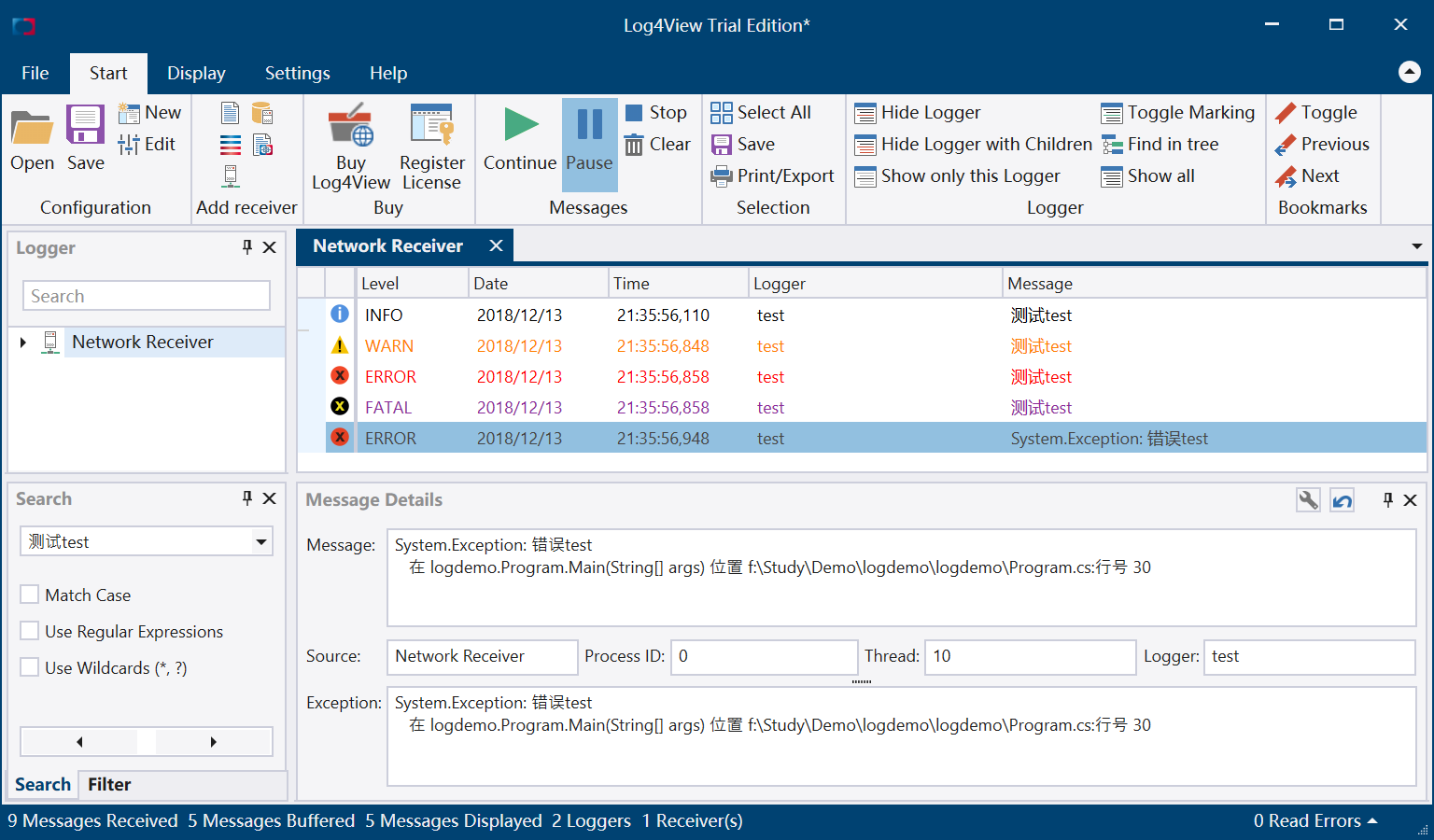The image size is (1434, 840).
Task: Open Message Details settings wrench icon
Action: pyautogui.click(x=1309, y=500)
